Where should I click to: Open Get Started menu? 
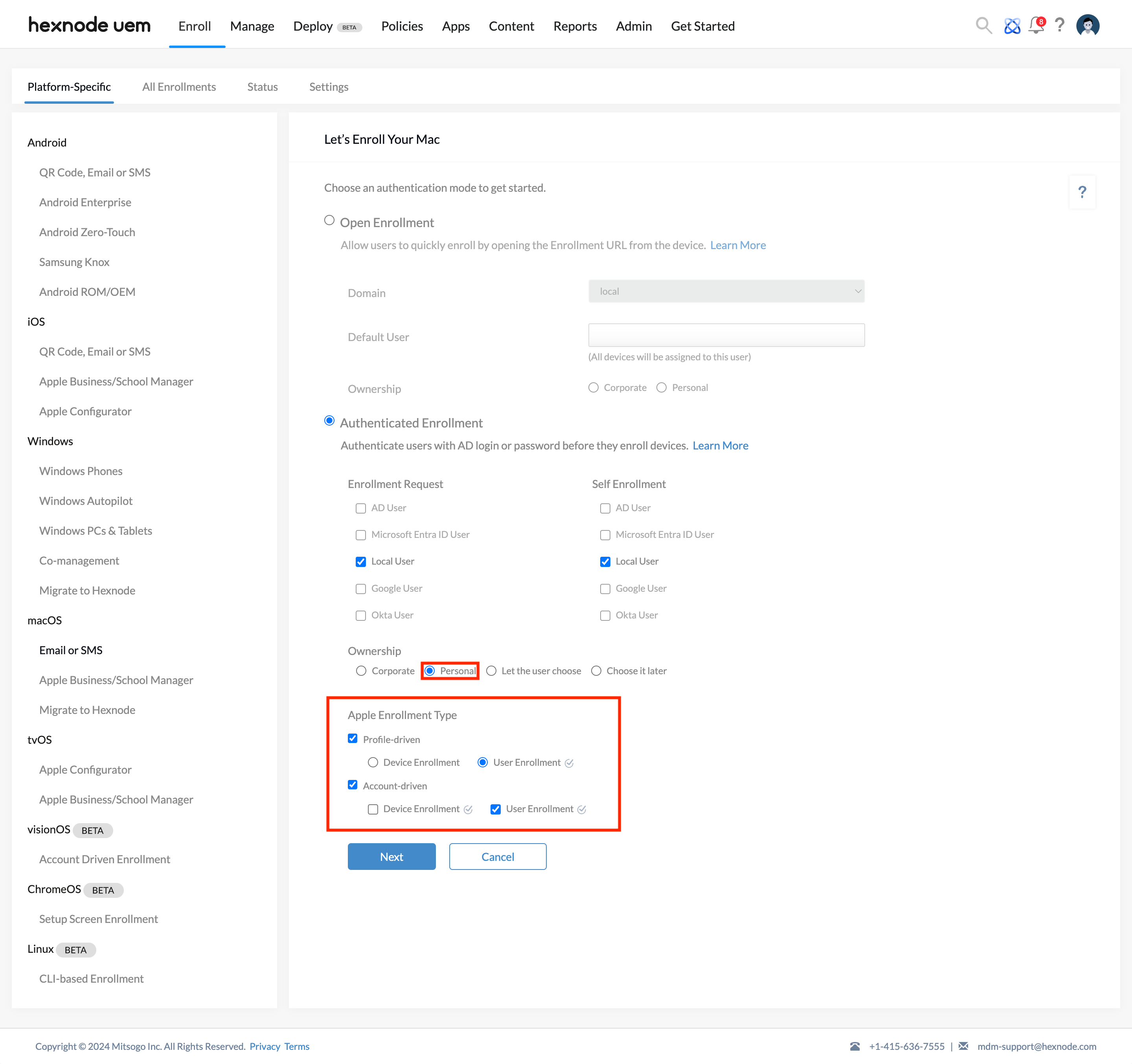point(703,26)
